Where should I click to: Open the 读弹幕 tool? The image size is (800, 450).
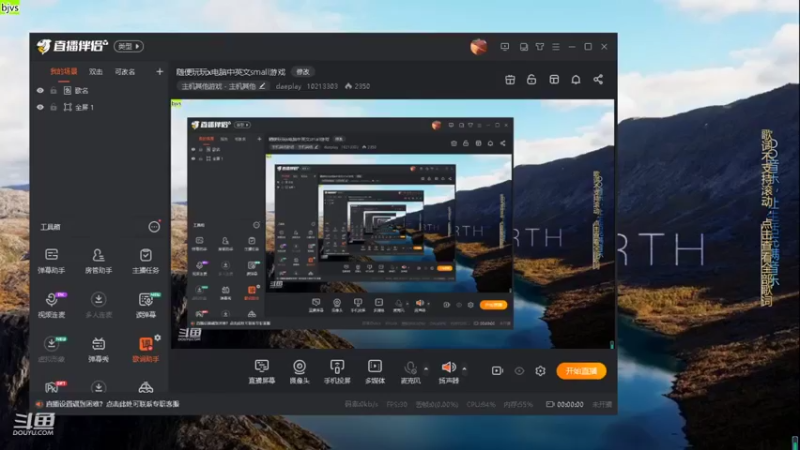coord(145,305)
